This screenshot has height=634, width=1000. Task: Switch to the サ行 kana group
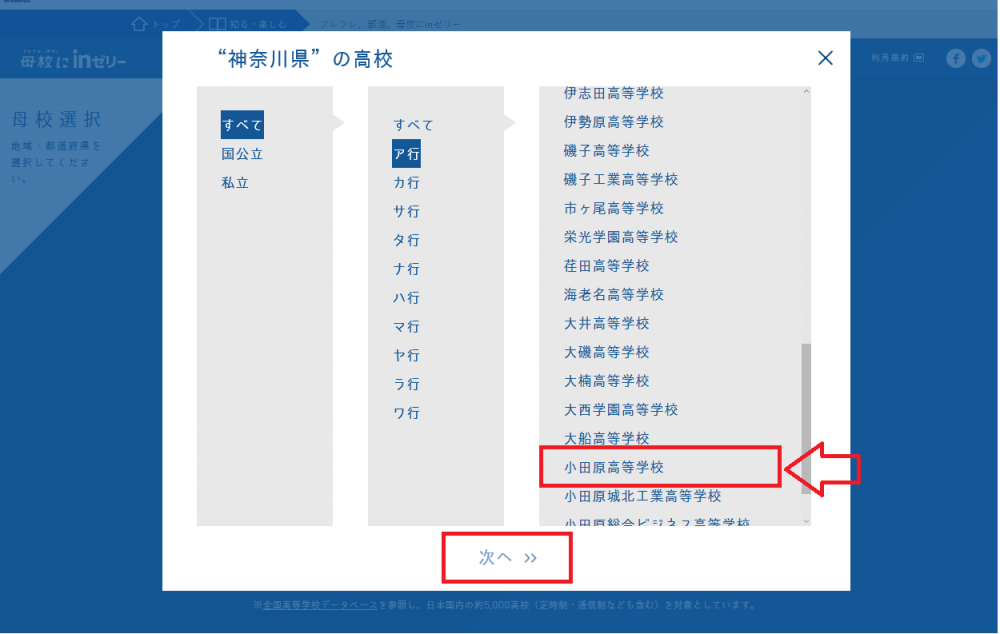click(x=406, y=212)
